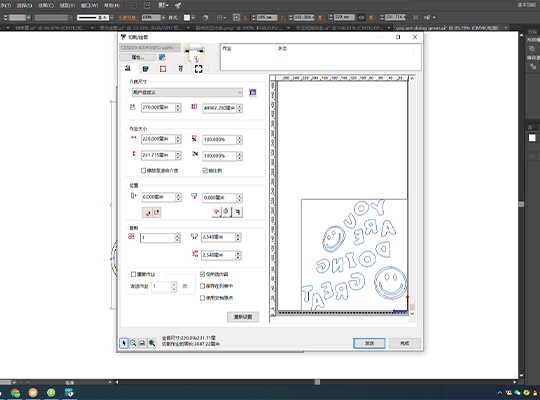
Task: Open the cutter device selection dropdown
Action: coord(150,48)
